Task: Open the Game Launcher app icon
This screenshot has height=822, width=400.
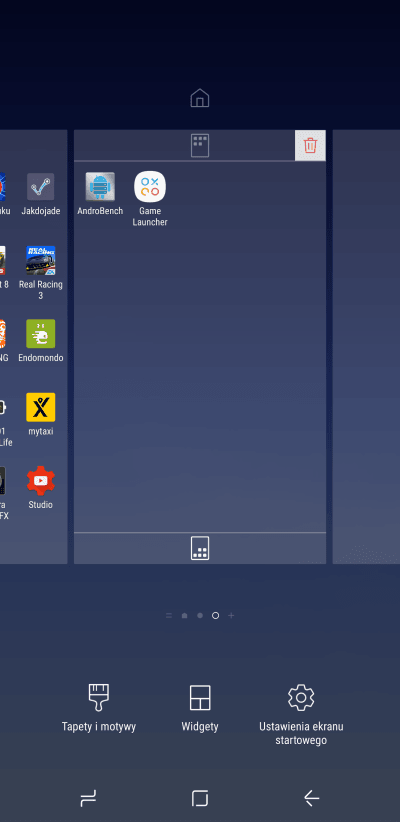Action: 150,187
